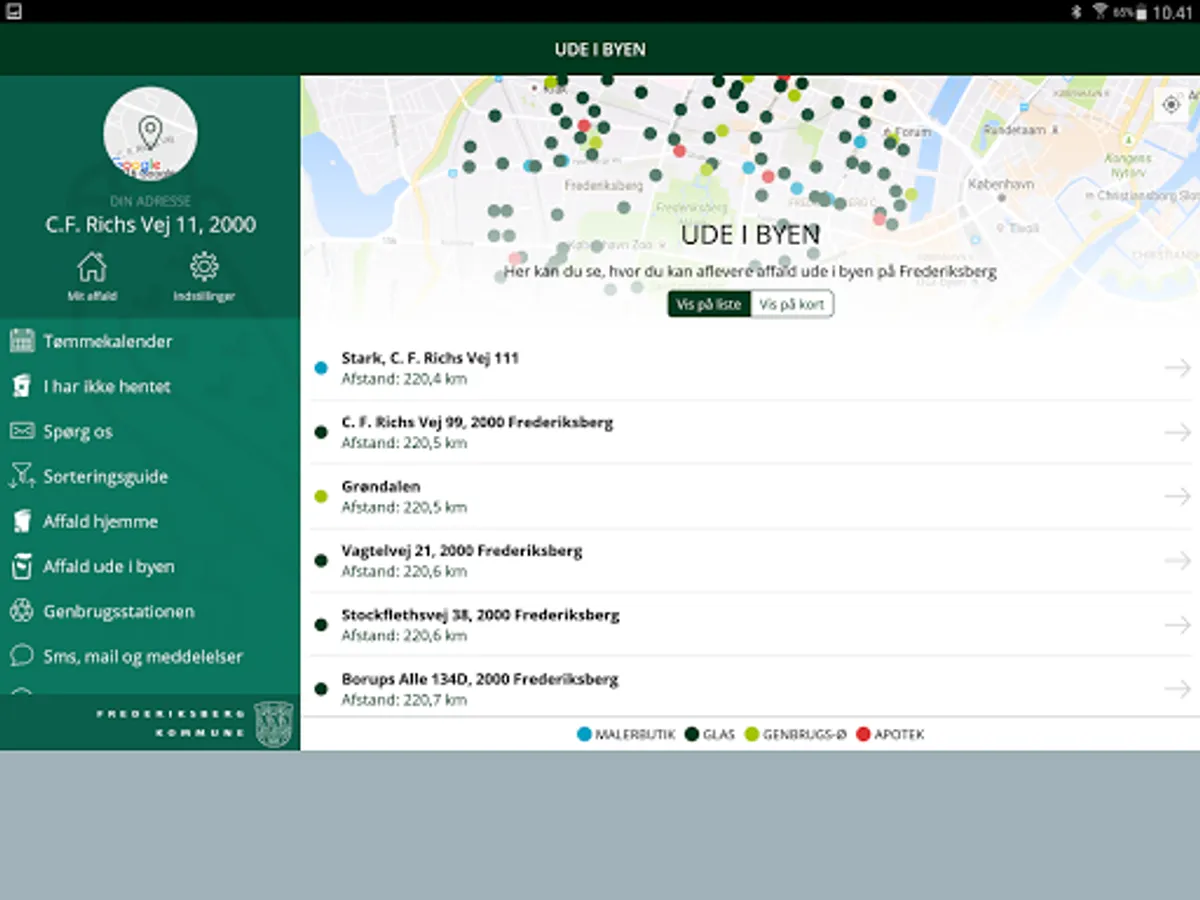
Task: Open arrow for Grøndalen row
Action: tap(1177, 496)
